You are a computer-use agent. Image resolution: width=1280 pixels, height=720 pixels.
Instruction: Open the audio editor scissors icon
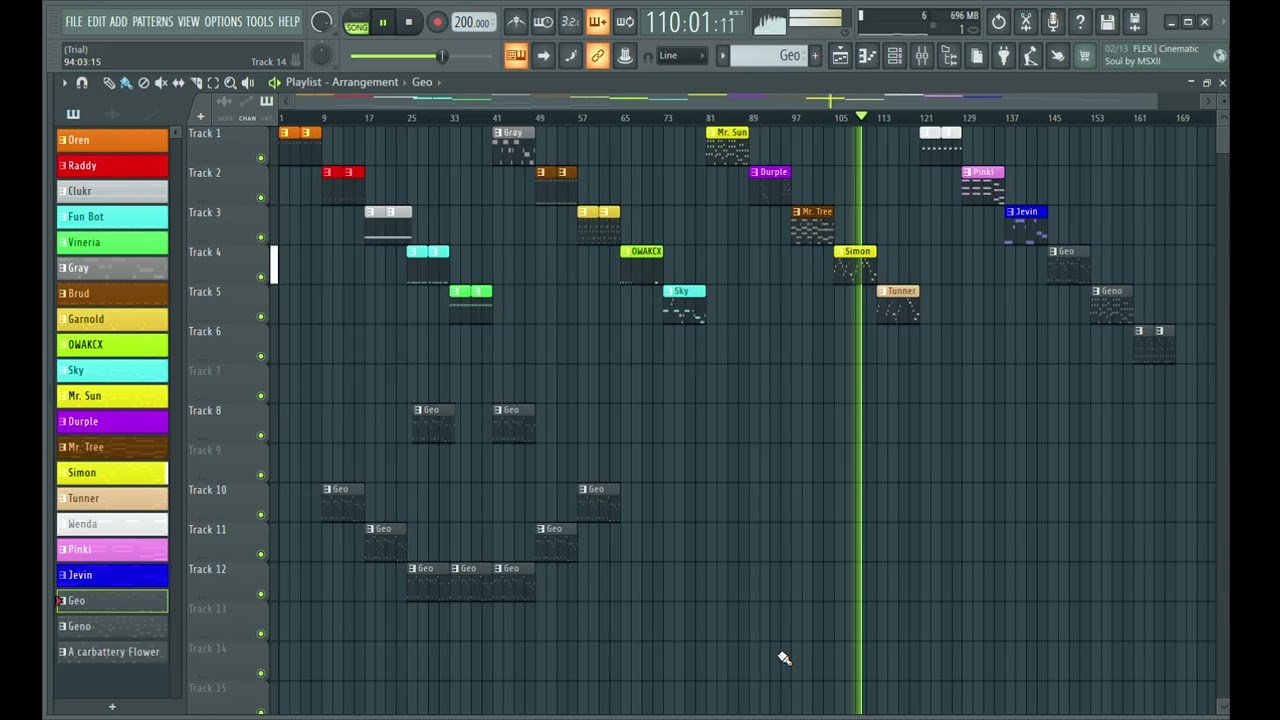pyautogui.click(x=1025, y=22)
